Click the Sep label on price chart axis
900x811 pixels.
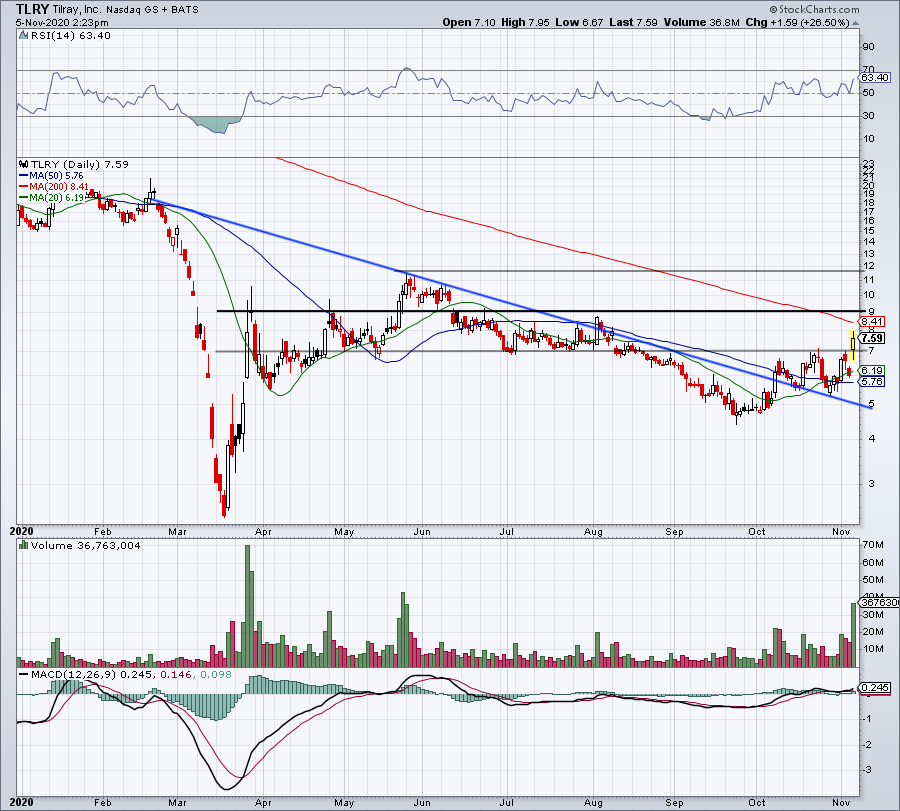[674, 531]
